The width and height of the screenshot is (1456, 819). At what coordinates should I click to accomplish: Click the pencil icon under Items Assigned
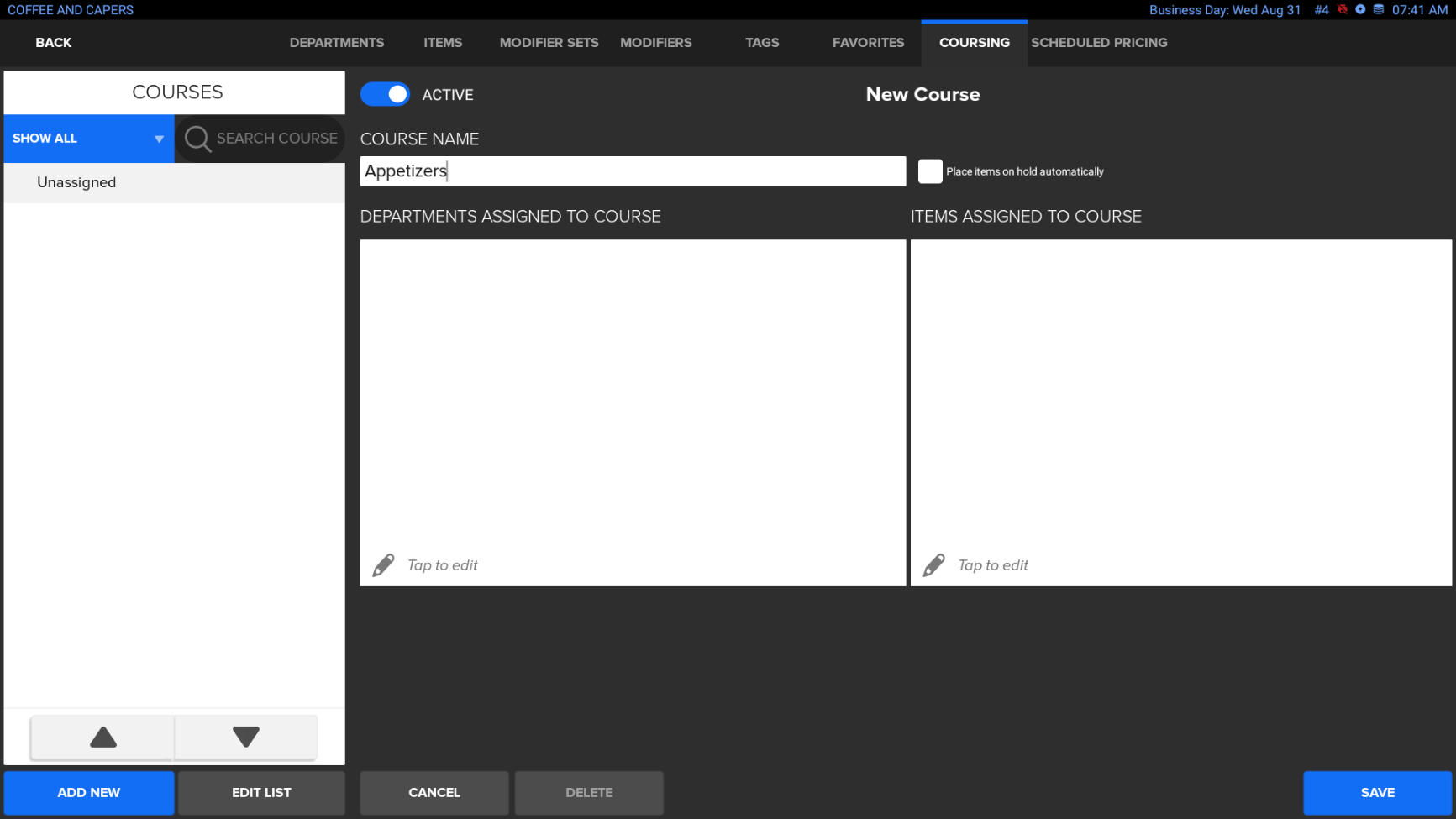[x=933, y=565]
